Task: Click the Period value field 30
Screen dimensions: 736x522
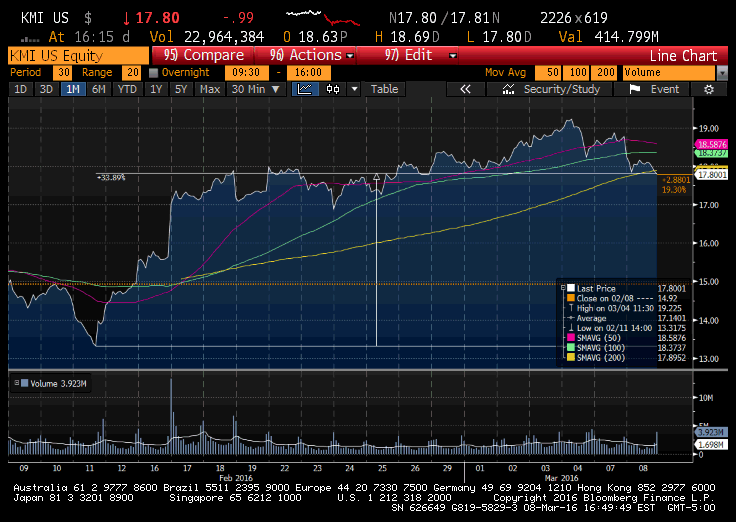Action: click(x=63, y=73)
